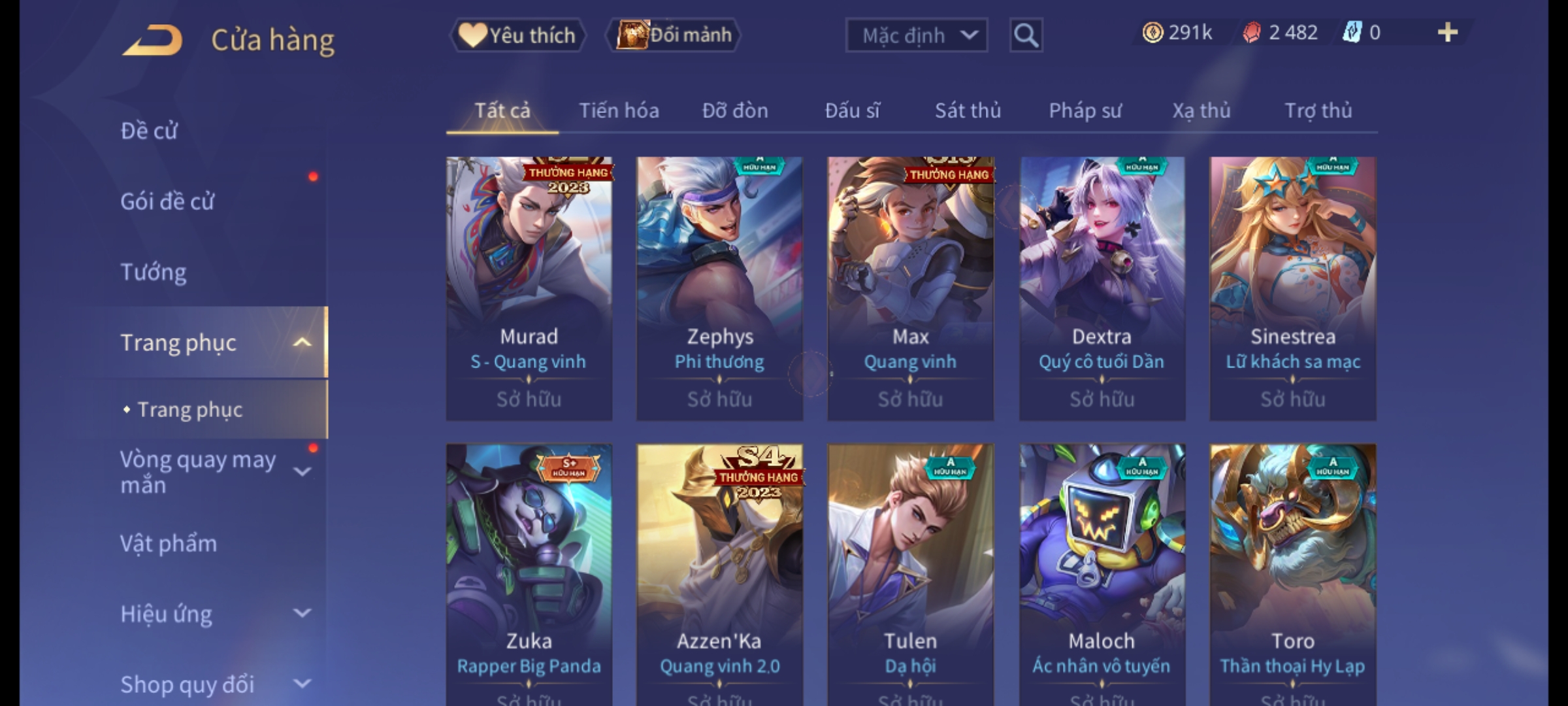Viewport: 1568px width, 706px height.
Task: Tap the plus icon to add currency
Action: click(1448, 33)
